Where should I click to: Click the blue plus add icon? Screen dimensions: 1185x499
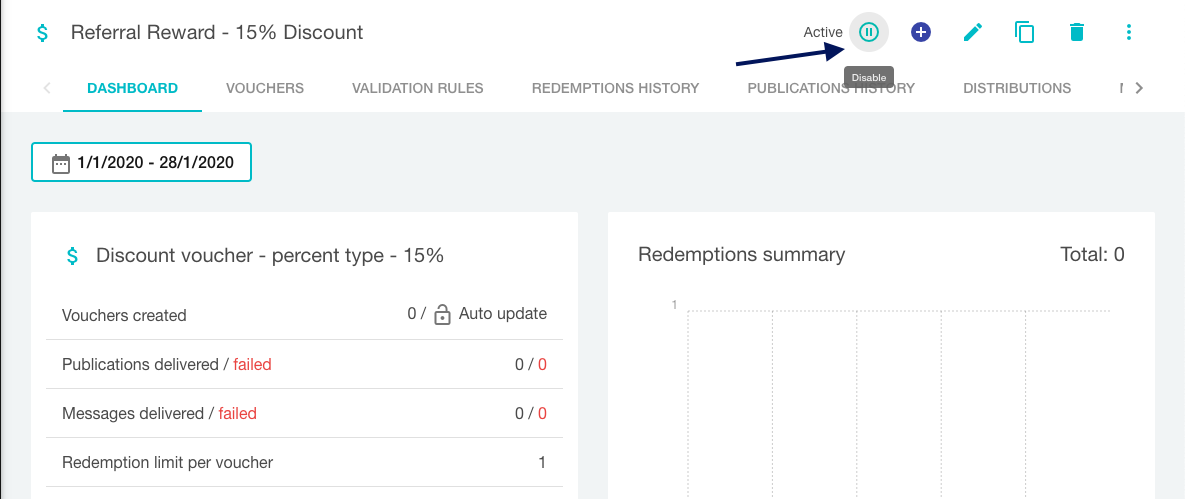tap(920, 33)
